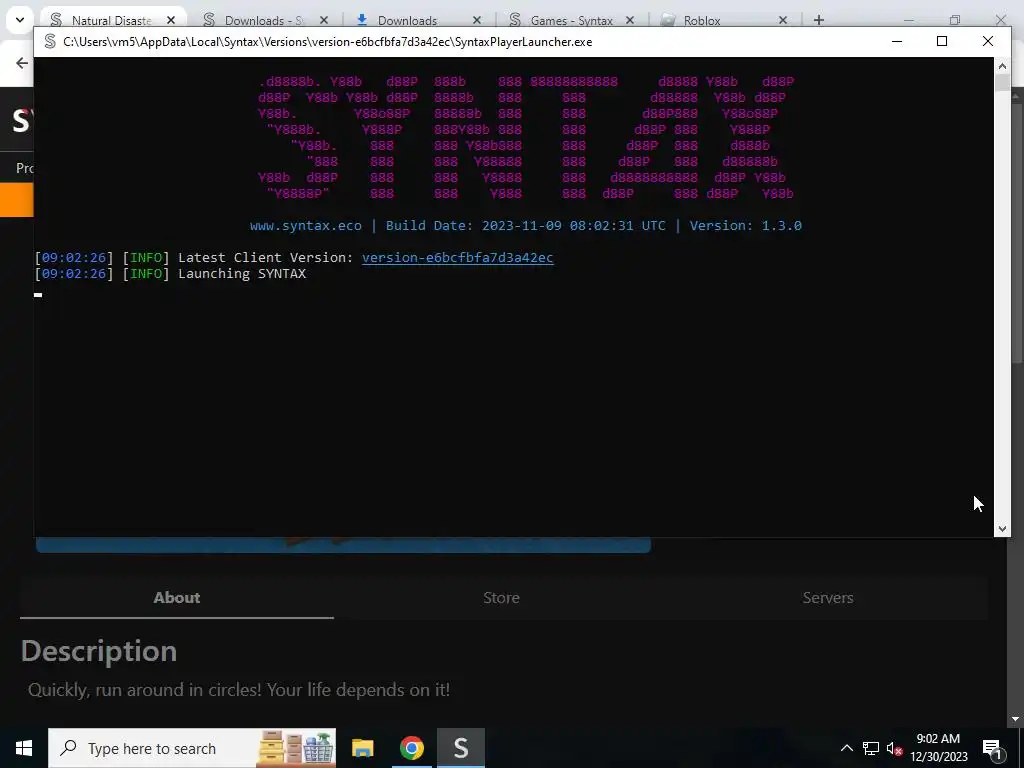This screenshot has width=1024, height=768.
Task: Select the About tab on game page
Action: [x=177, y=598]
